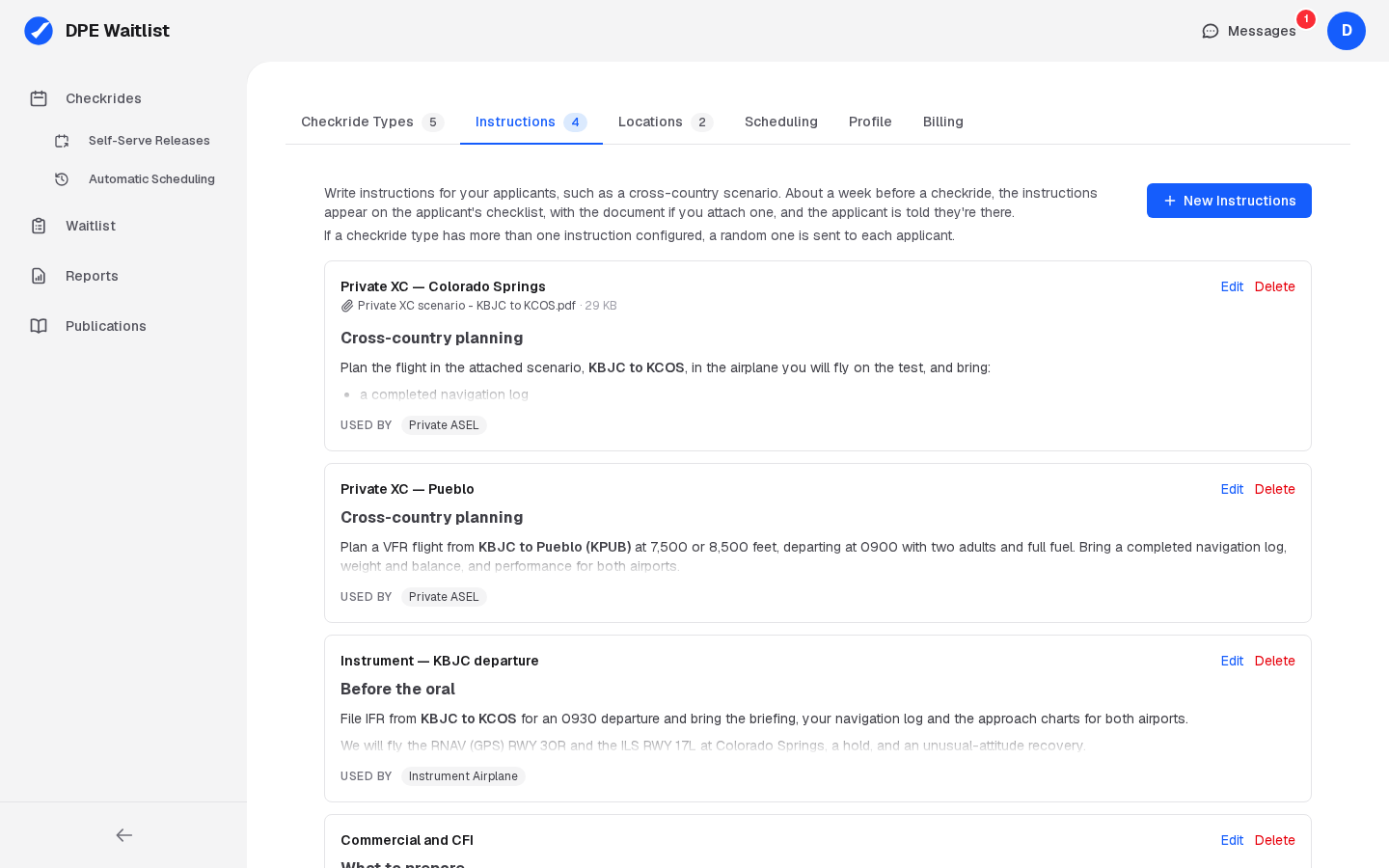Click the Reports chart icon
This screenshot has height=868, width=1389.
point(39,276)
